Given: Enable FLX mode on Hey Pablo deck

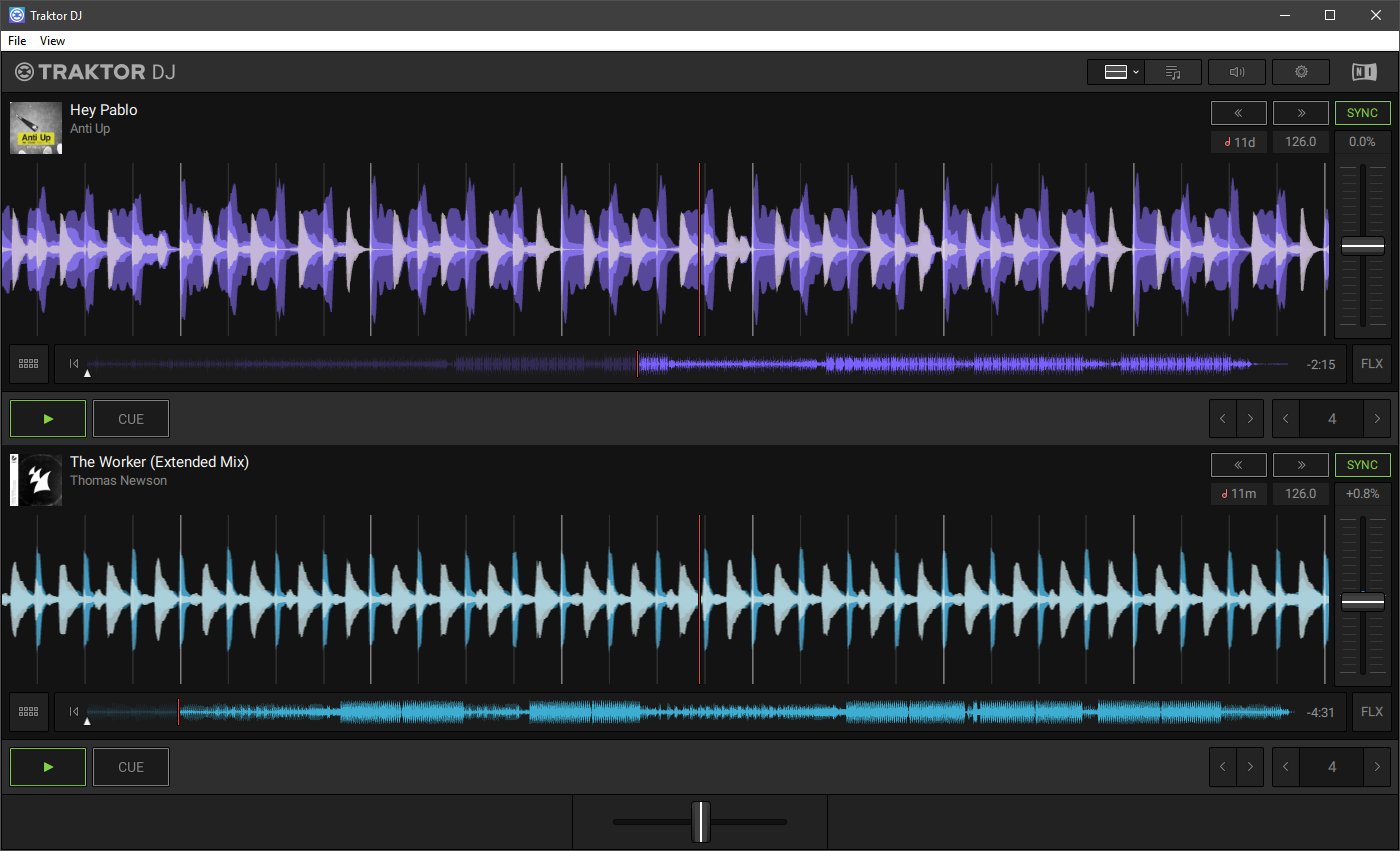Looking at the screenshot, I should pyautogui.click(x=1372, y=364).
